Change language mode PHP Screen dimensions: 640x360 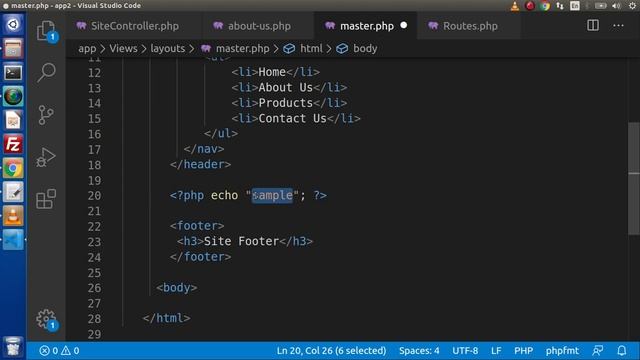523,351
